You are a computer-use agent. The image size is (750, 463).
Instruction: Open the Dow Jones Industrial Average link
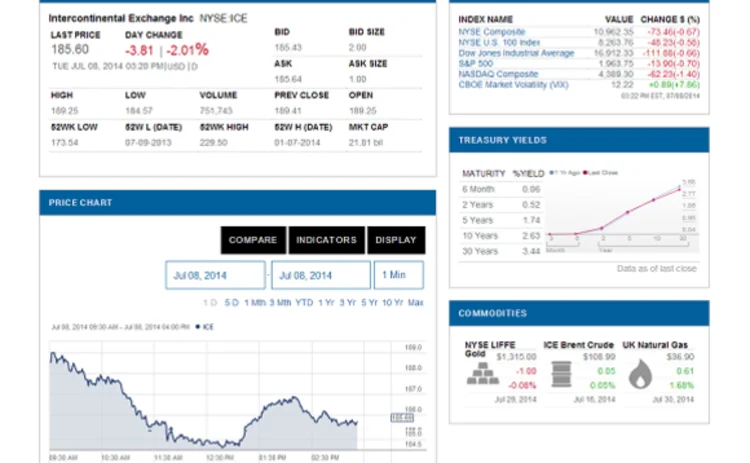pyautogui.click(x=516, y=53)
